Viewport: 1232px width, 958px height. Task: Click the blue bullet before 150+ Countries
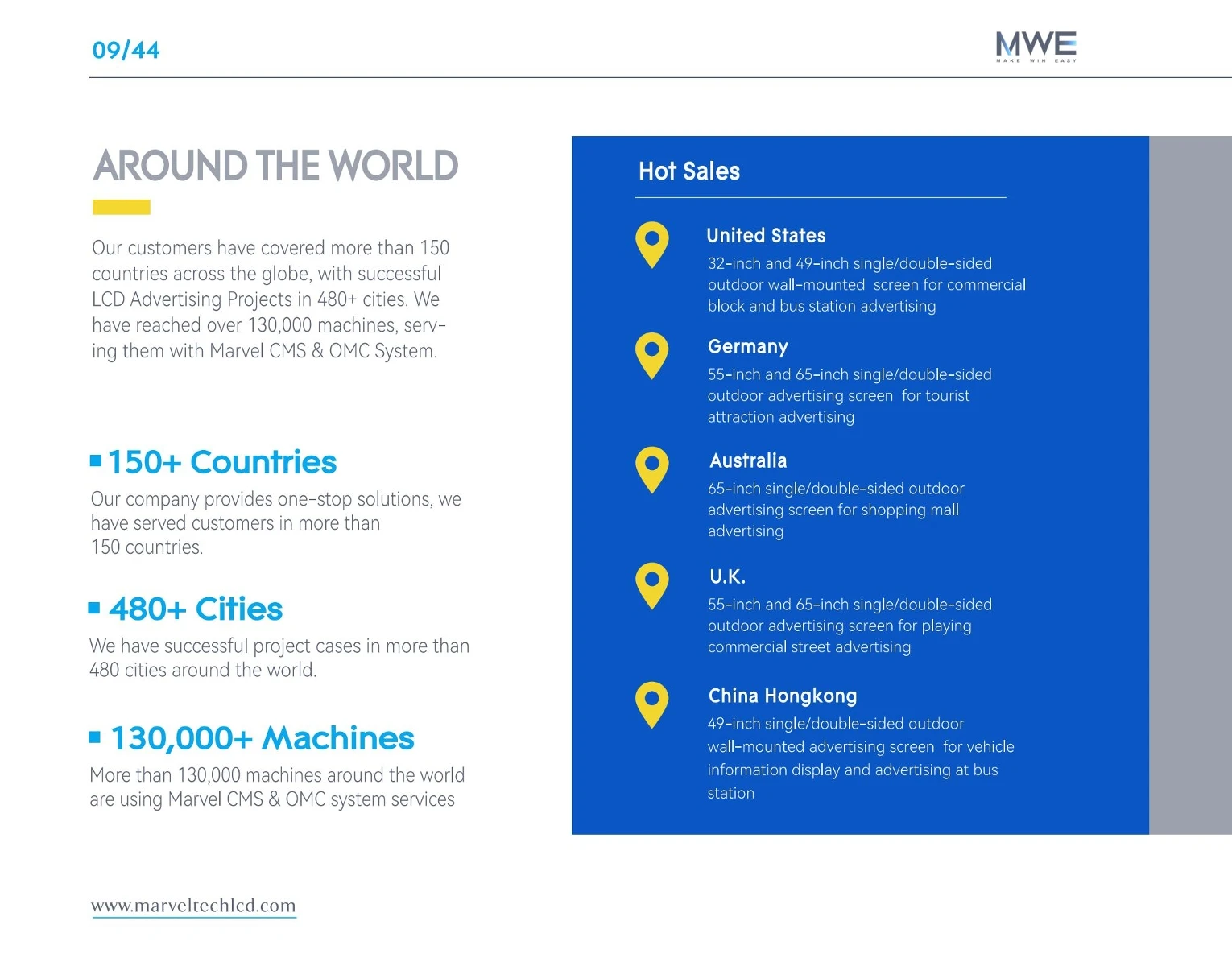[96, 460]
